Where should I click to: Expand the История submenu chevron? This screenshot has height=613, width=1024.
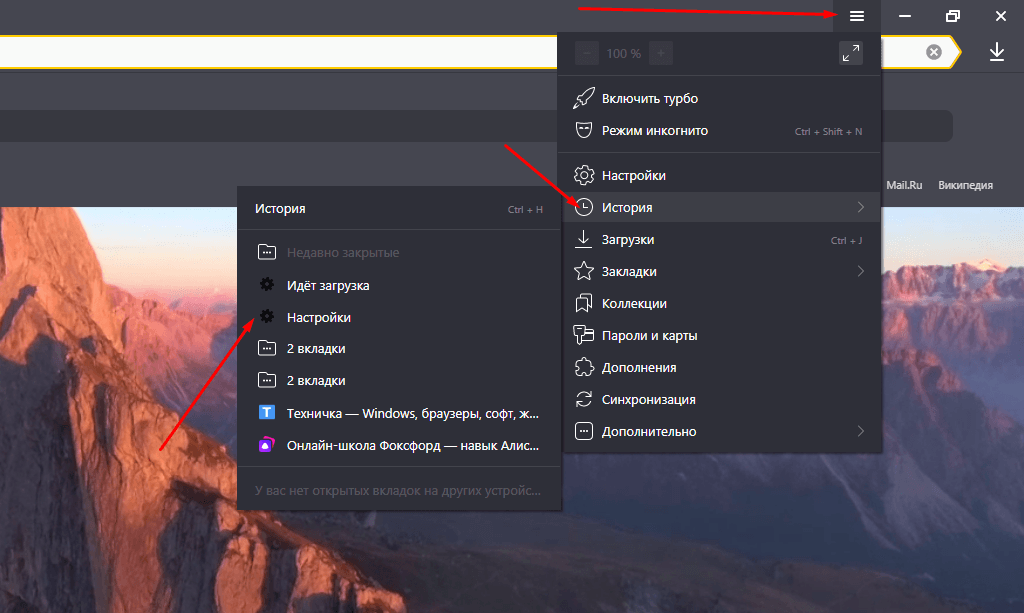coord(860,207)
